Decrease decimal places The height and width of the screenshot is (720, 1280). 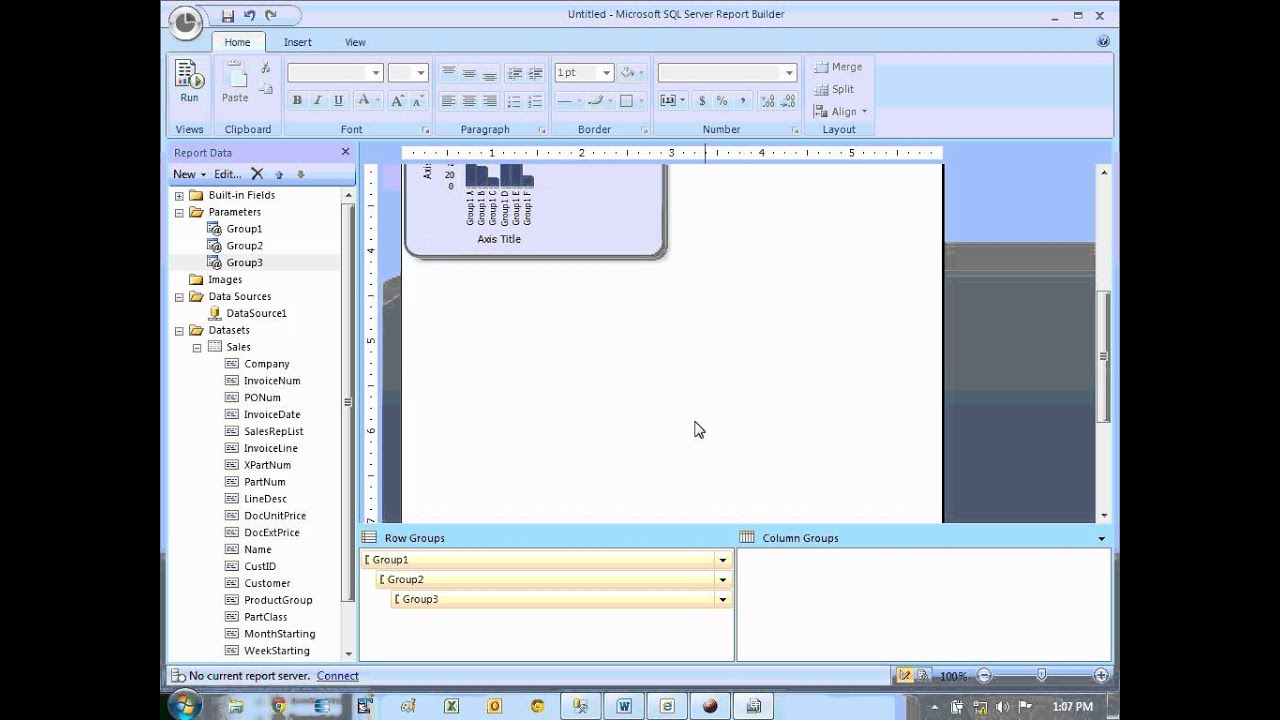[788, 101]
